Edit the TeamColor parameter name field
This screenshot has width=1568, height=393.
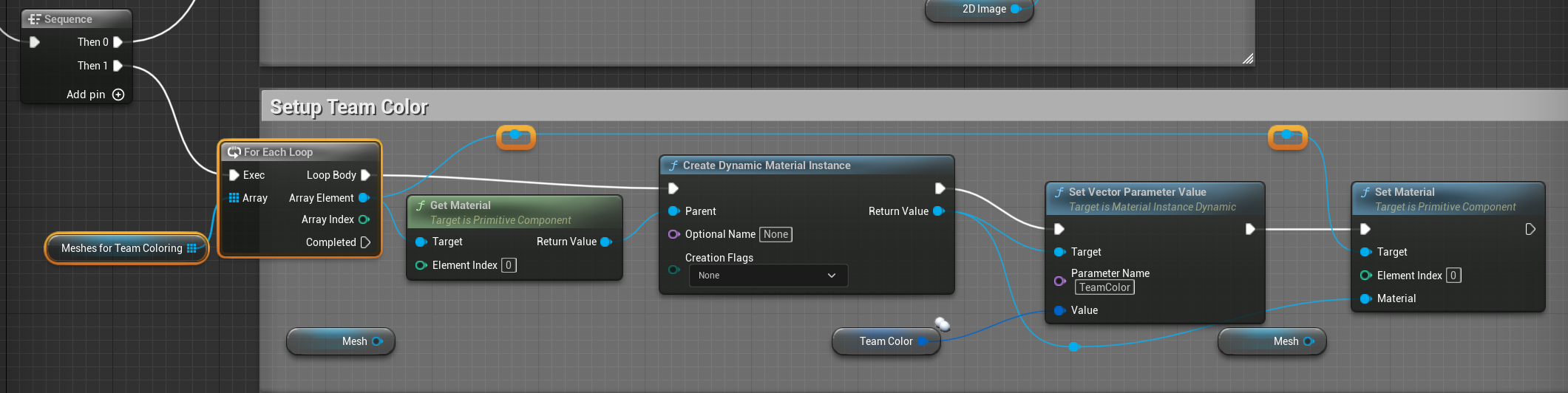tap(1104, 287)
